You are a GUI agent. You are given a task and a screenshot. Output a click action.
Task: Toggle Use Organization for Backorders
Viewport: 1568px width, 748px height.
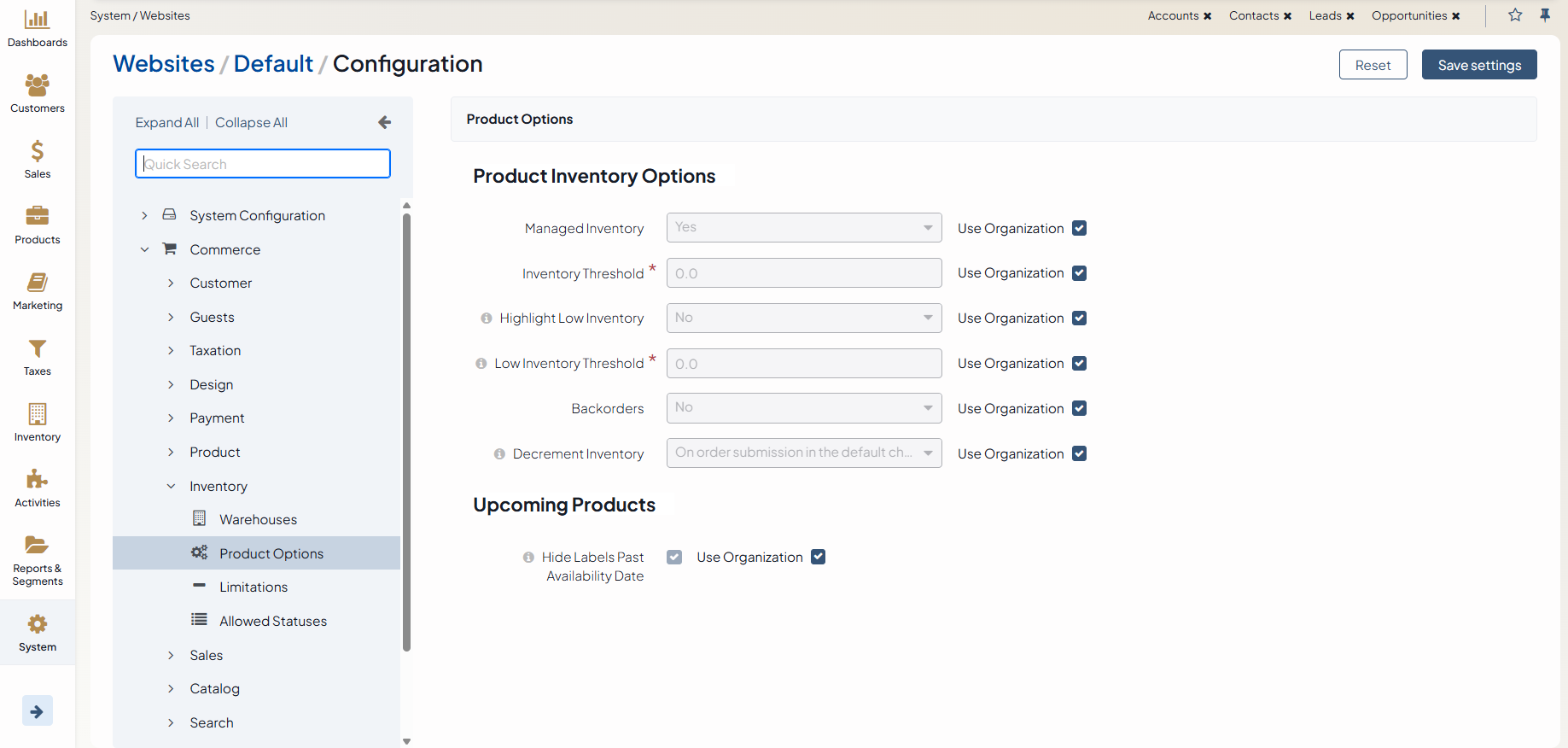1079,408
